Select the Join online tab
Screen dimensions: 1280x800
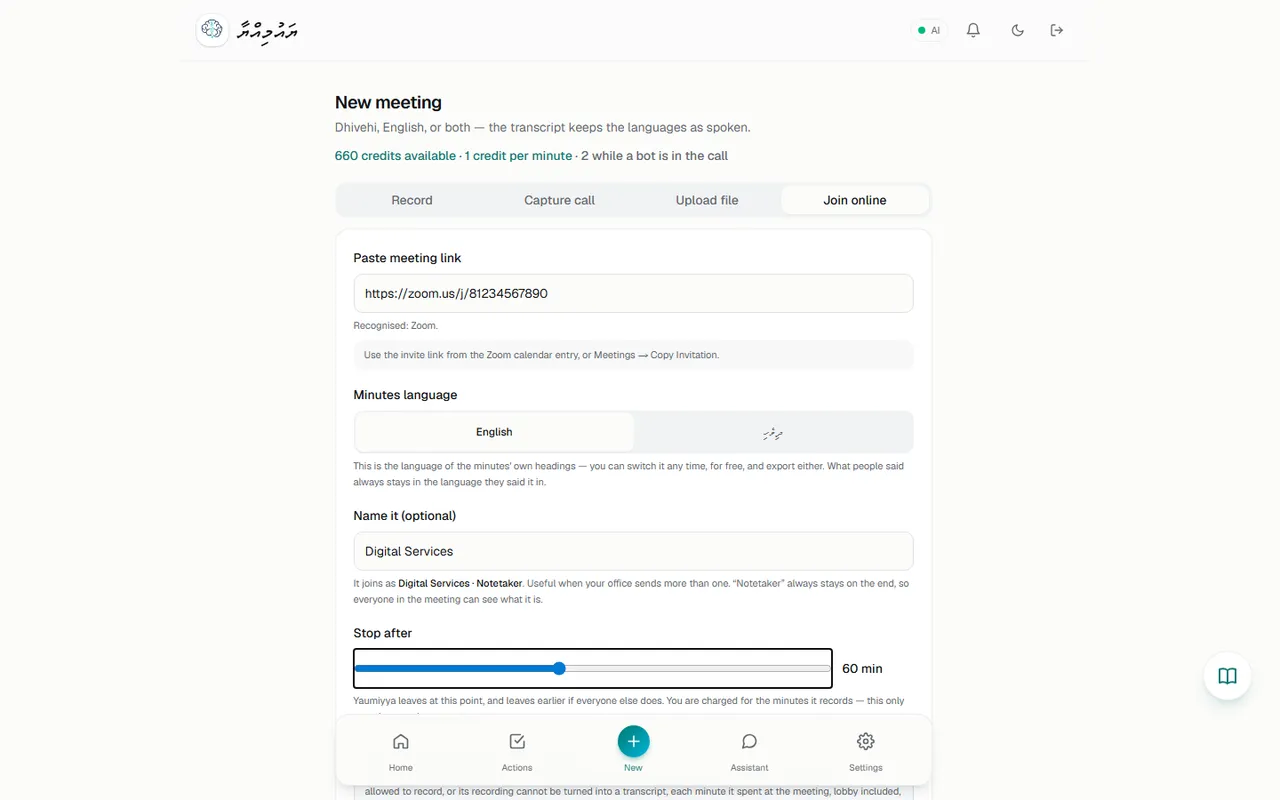(855, 200)
